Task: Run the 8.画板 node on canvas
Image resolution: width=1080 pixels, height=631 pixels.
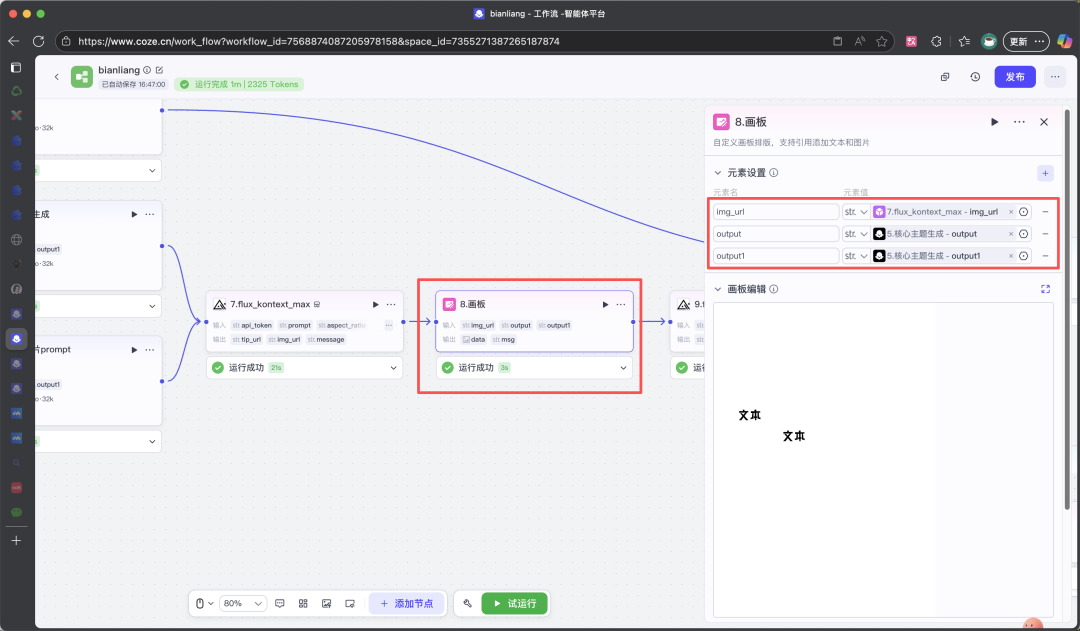Action: pos(605,304)
